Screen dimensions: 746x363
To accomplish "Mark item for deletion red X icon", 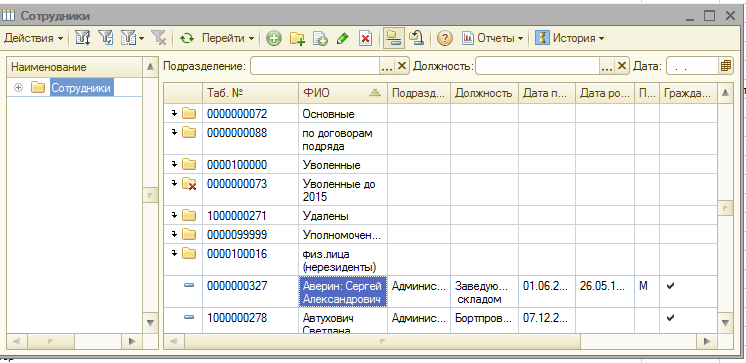I will coord(365,39).
